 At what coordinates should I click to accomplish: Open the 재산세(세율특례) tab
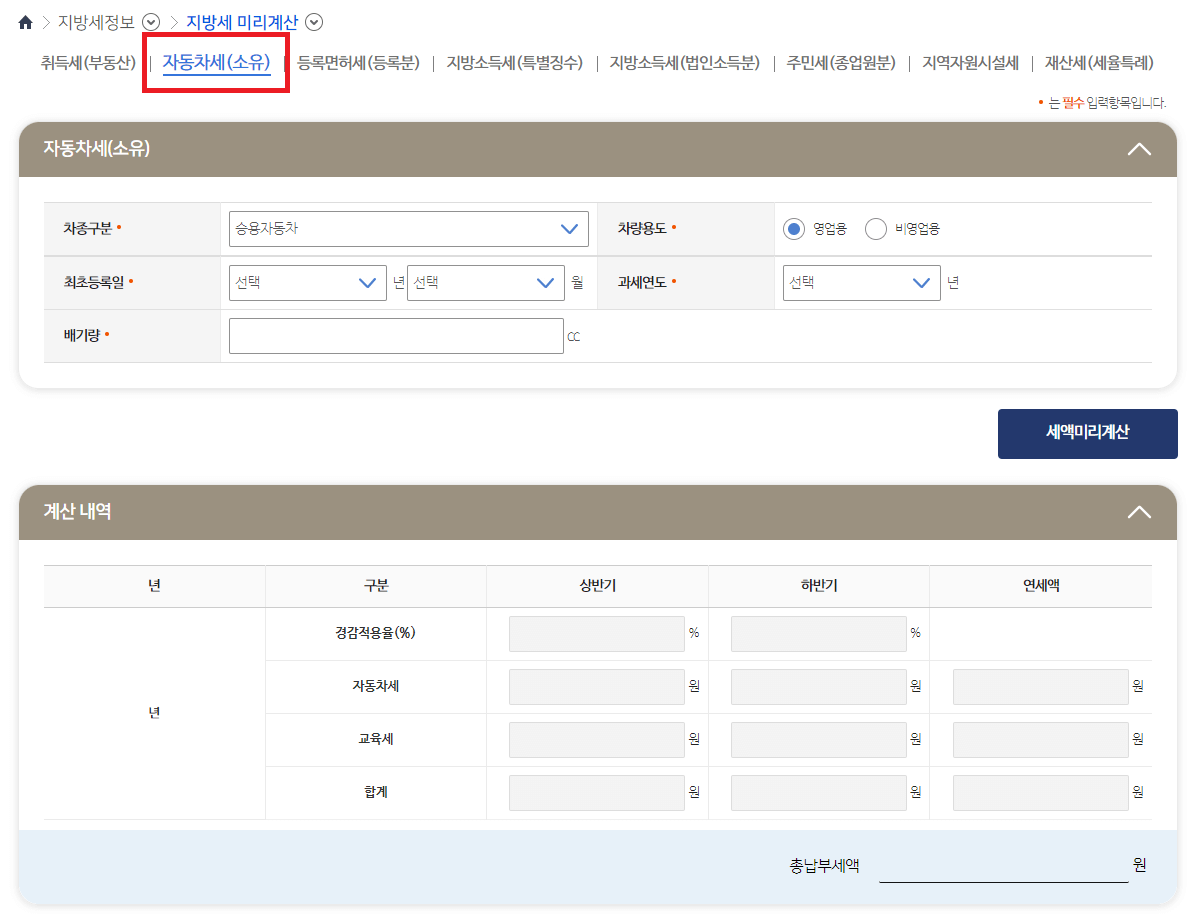(1099, 63)
